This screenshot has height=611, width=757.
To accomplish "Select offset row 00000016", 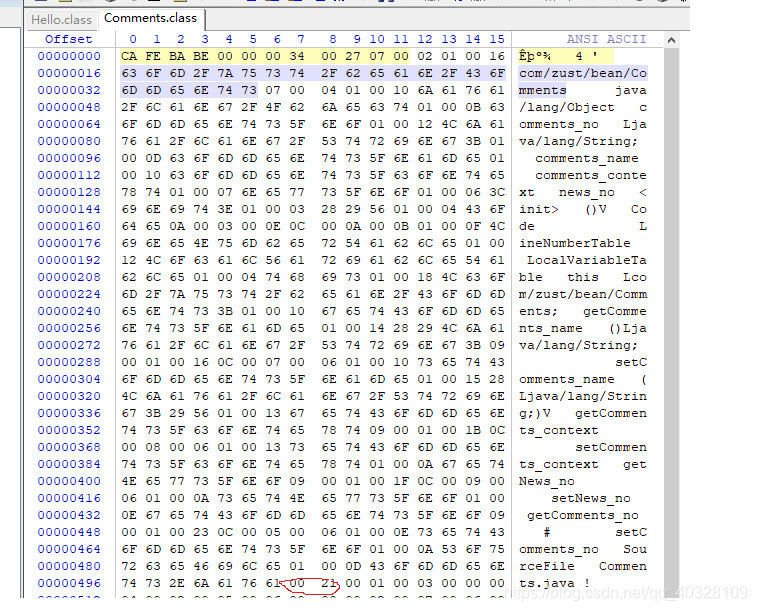I will pos(69,73).
